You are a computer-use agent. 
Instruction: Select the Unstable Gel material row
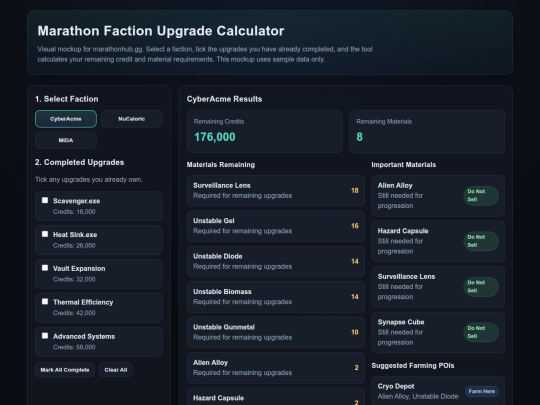point(276,226)
